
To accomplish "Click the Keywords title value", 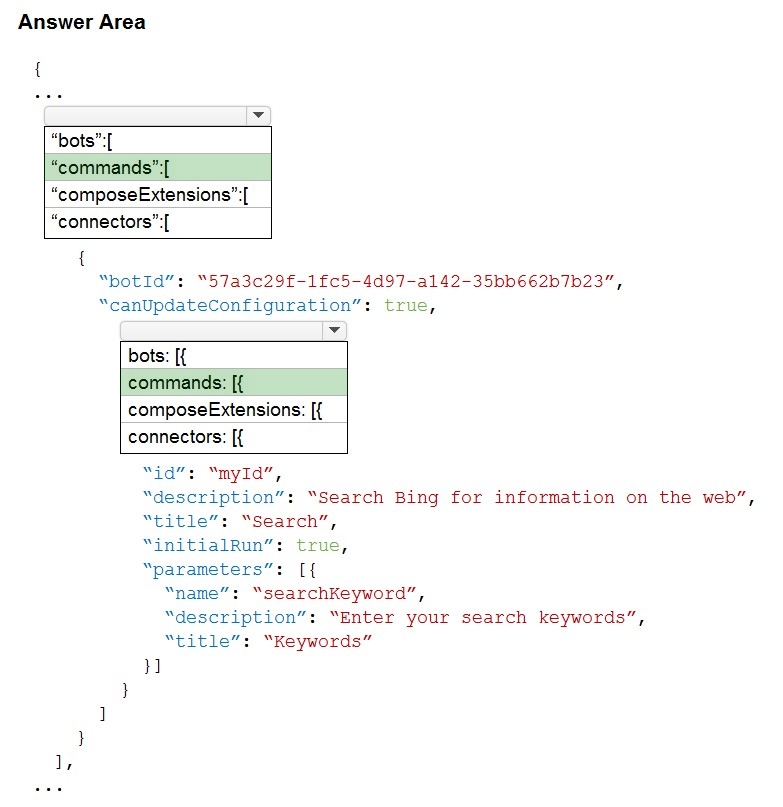I will point(318,642).
